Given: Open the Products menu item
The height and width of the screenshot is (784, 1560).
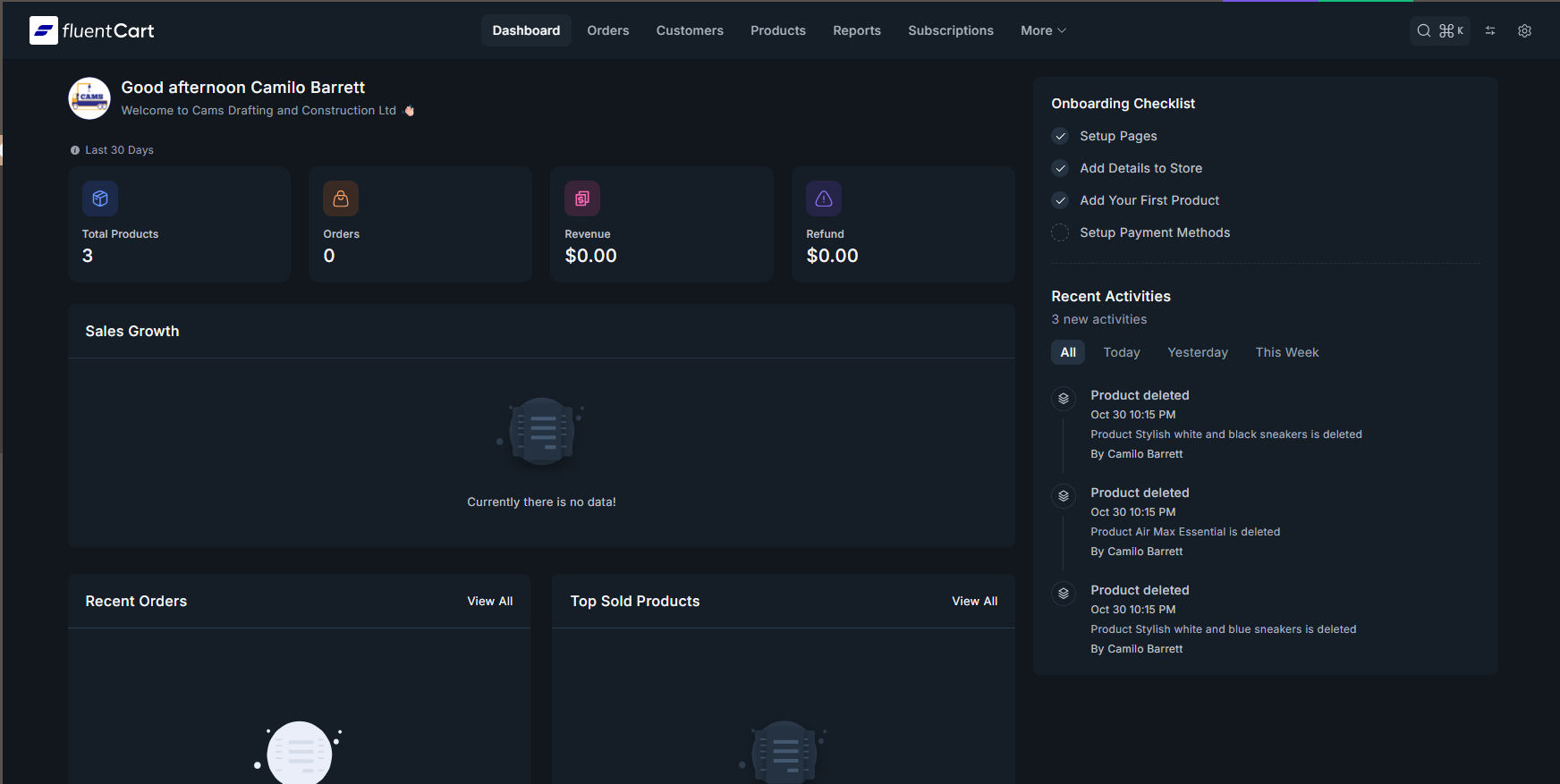Looking at the screenshot, I should (777, 30).
